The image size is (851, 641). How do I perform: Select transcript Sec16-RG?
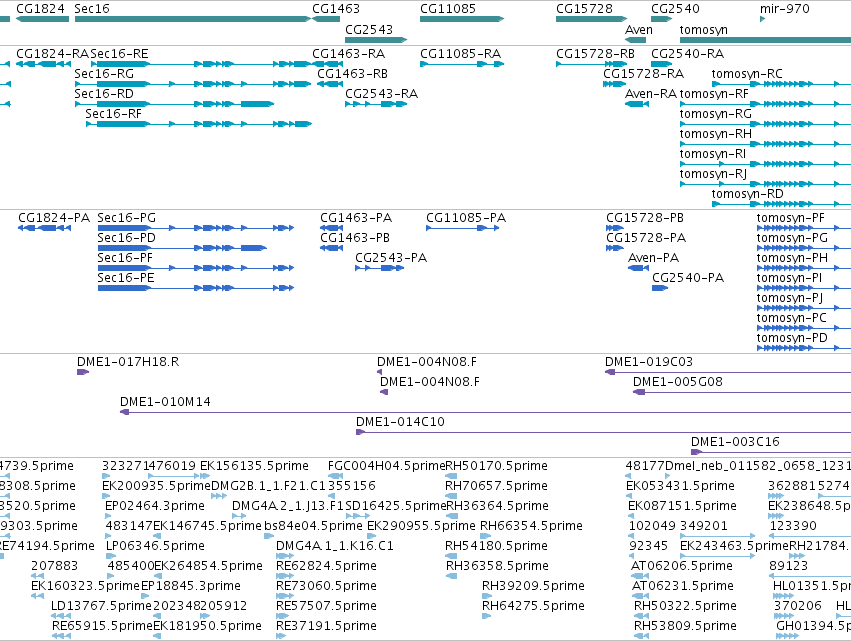coord(104,74)
